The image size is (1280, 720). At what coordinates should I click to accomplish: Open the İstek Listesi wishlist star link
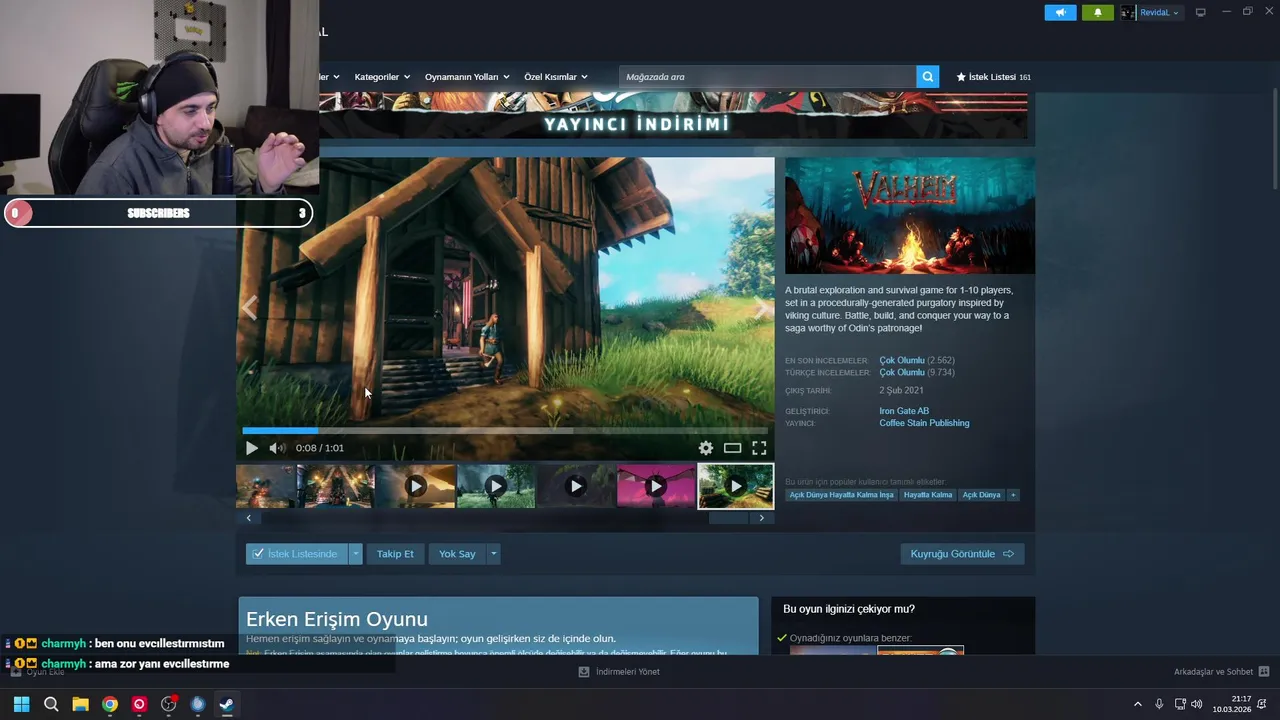pyautogui.click(x=993, y=77)
